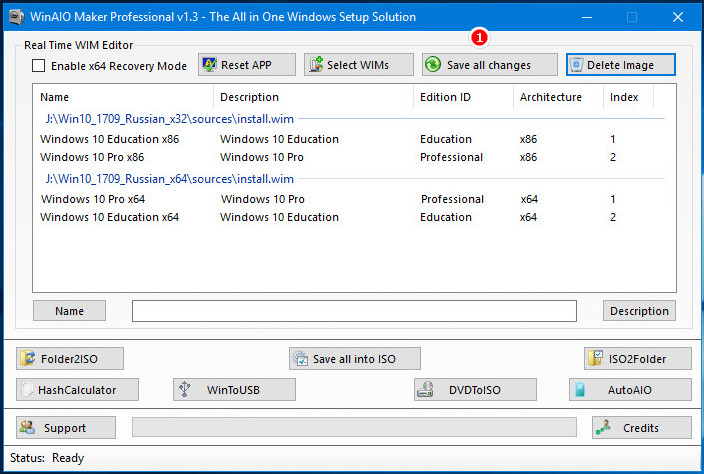704x474 pixels.
Task: Click Education edition ID in x64 row
Action: pos(446,217)
